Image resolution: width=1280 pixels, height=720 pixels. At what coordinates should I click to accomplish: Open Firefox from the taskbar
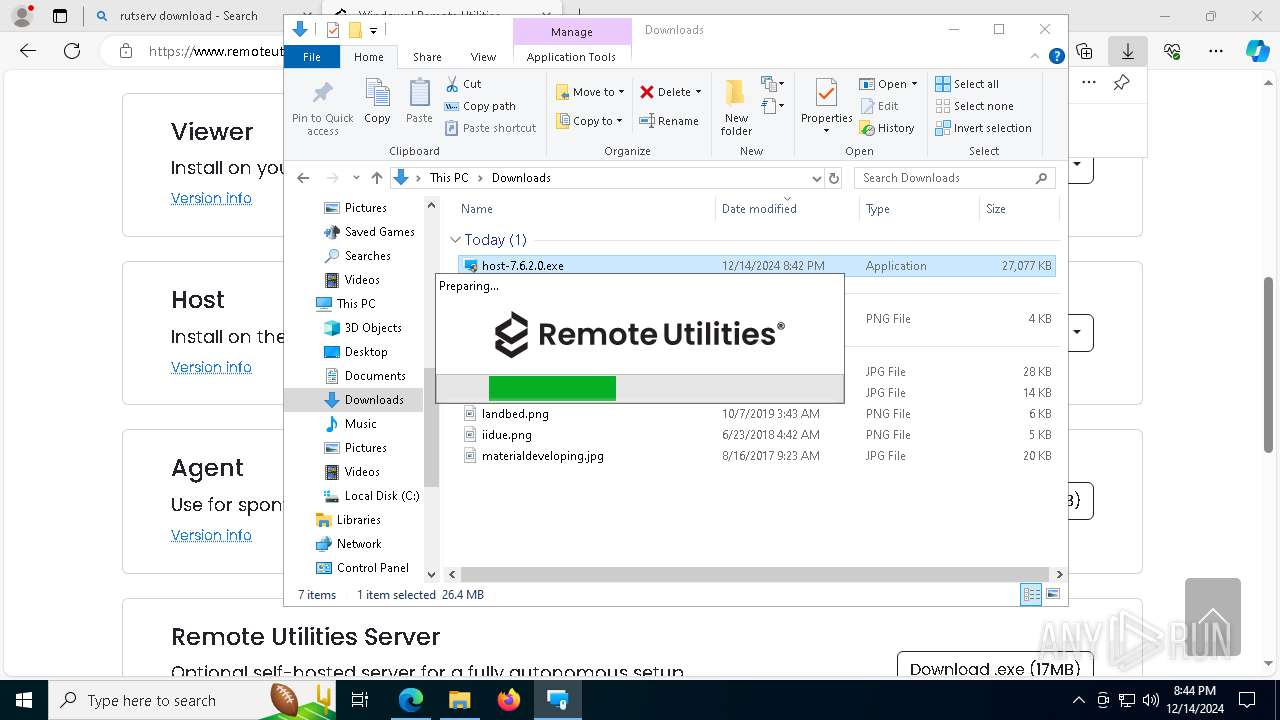pyautogui.click(x=509, y=700)
